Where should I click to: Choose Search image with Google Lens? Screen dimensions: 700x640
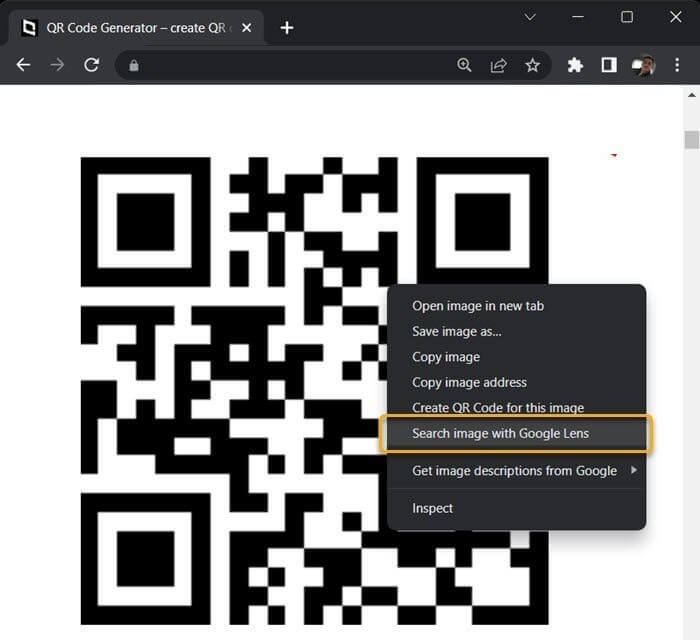[517, 434]
